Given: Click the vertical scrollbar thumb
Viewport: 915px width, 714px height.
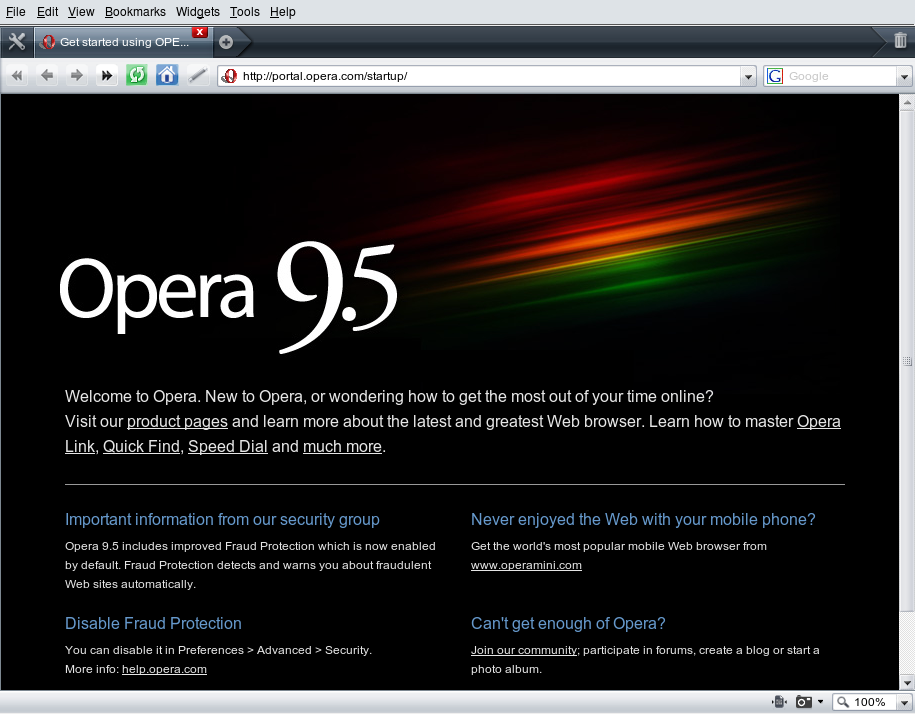Looking at the screenshot, I should (x=907, y=361).
